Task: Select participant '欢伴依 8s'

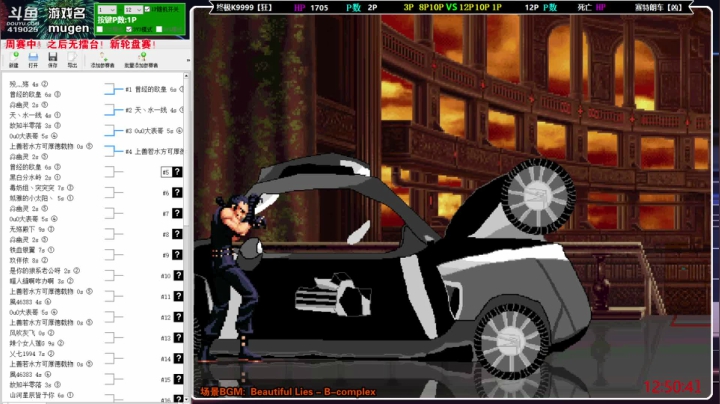Action: [x=28, y=260]
